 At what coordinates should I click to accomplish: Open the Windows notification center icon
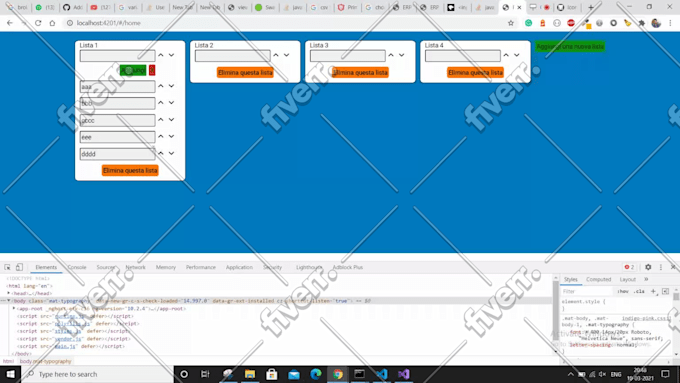pos(666,374)
